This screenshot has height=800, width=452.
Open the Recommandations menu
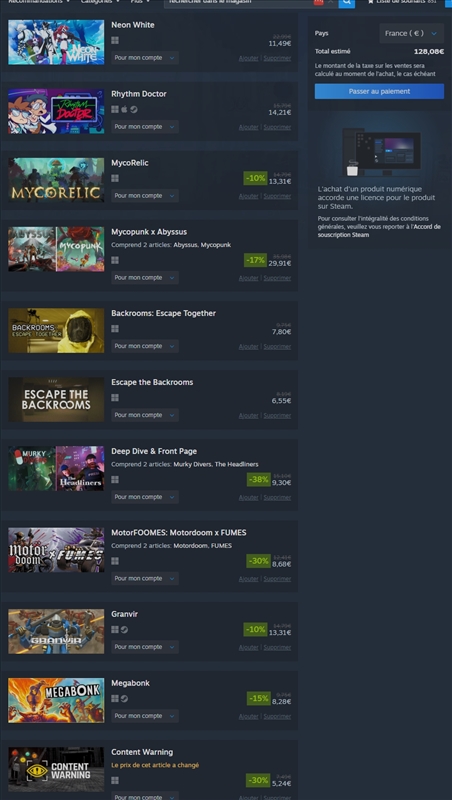[x=39, y=2]
